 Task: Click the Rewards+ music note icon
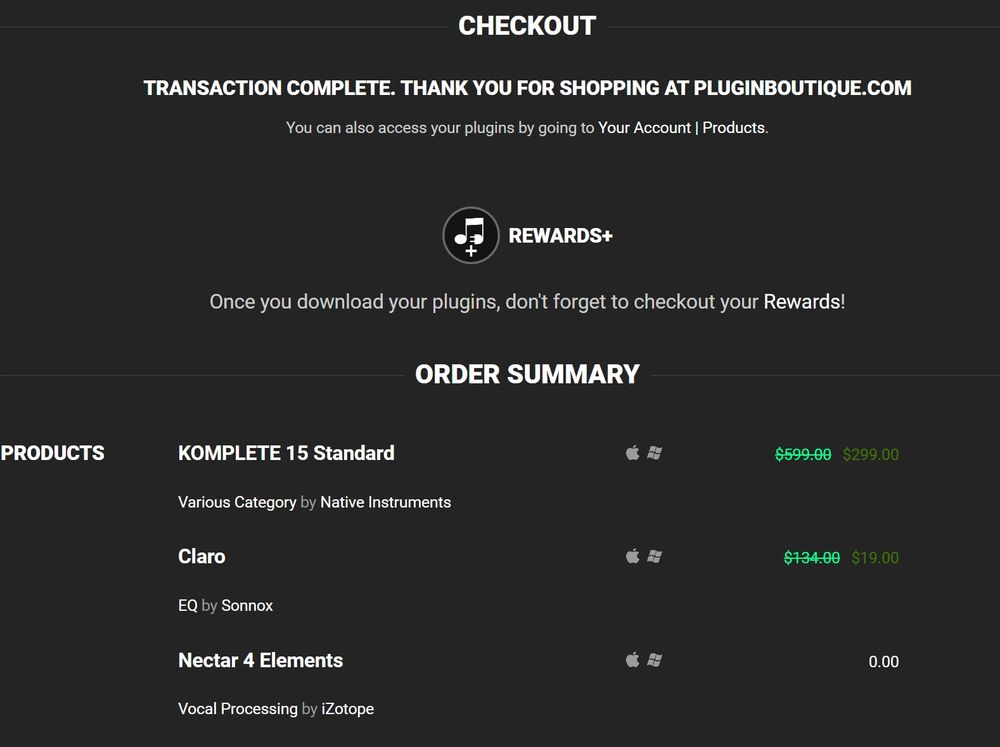[471, 235]
